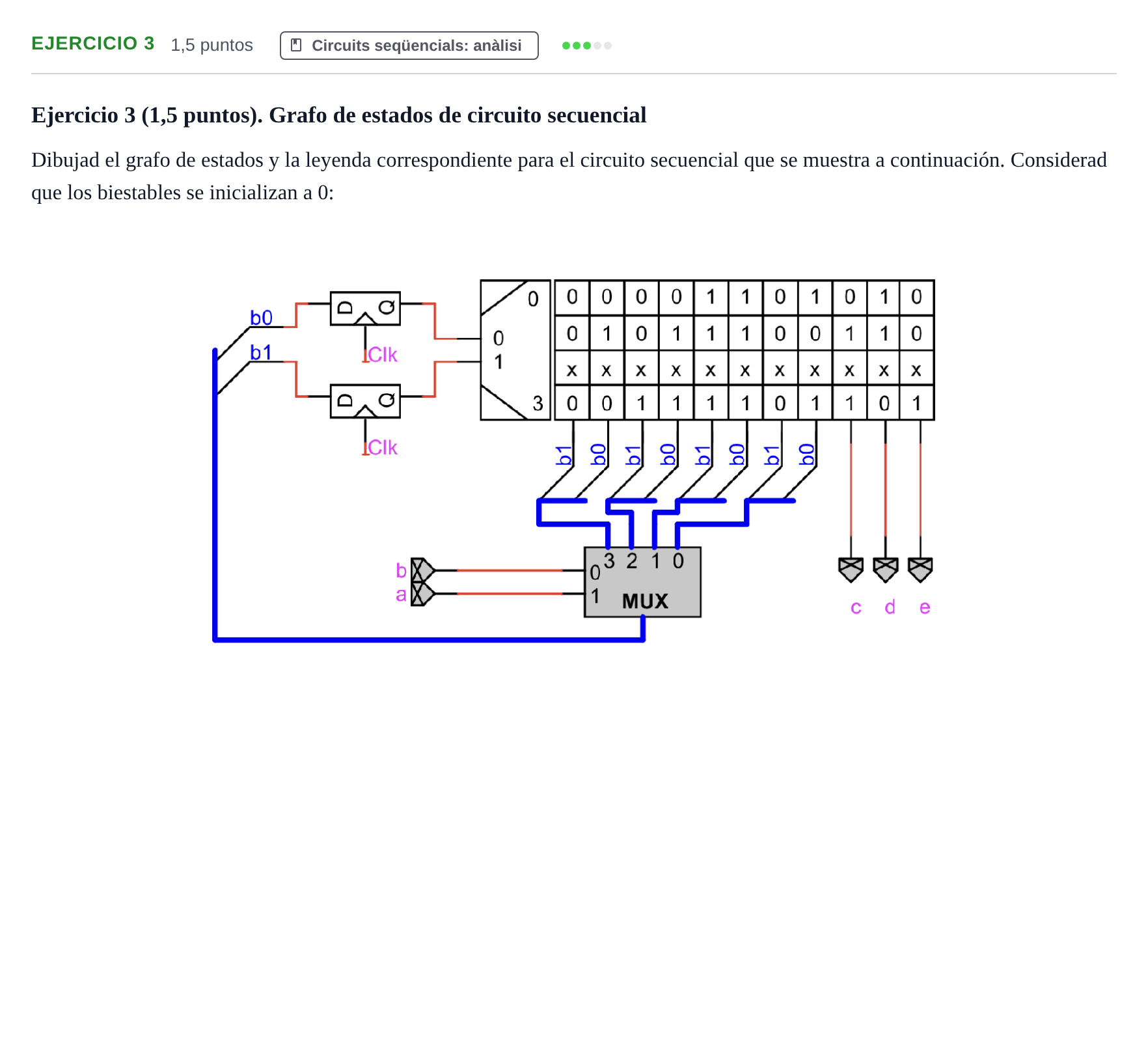Click the magenta output label e
Image resolution: width=1148 pixels, height=1043 pixels.
(x=925, y=607)
